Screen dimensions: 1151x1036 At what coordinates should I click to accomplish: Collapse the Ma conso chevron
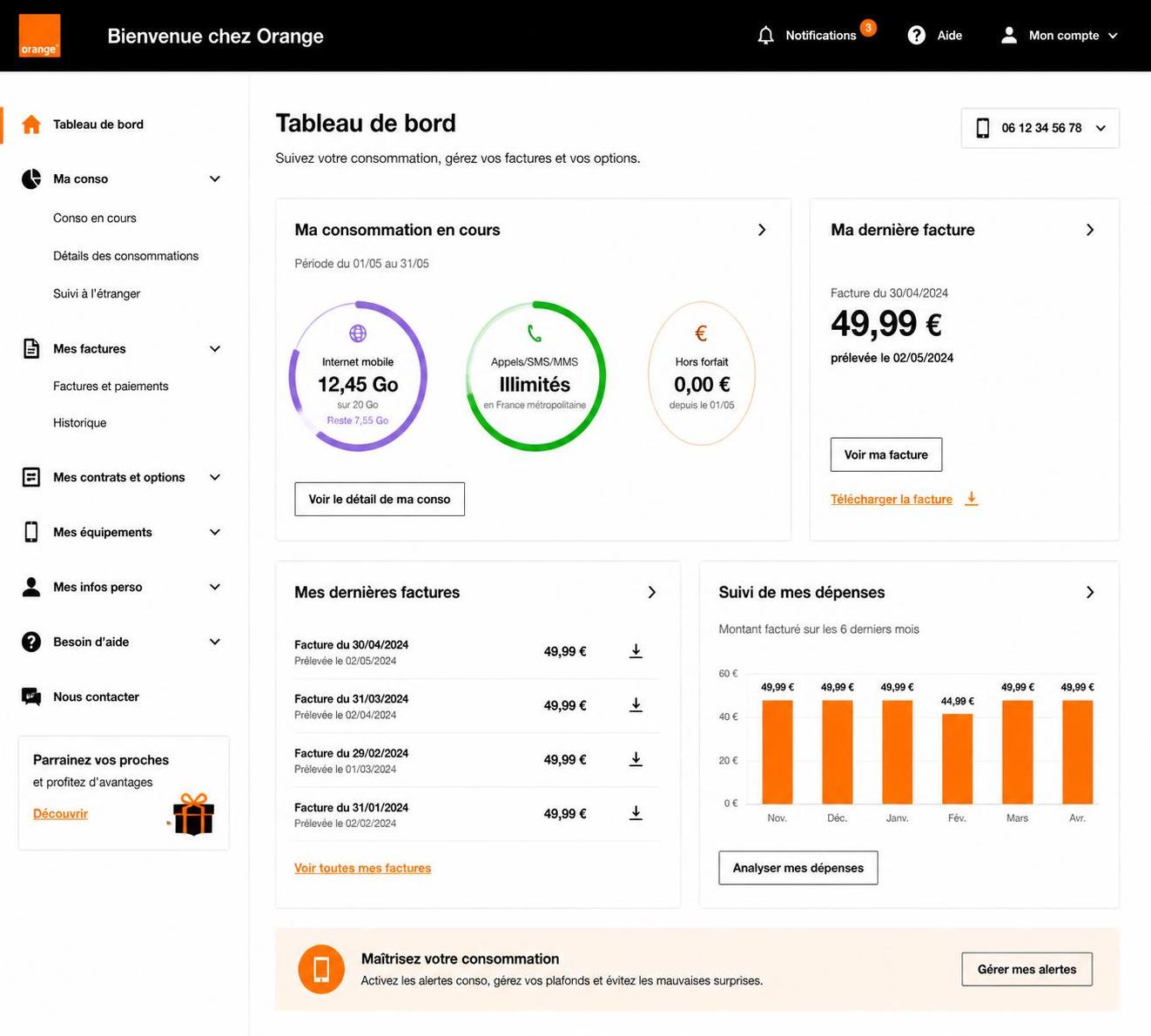tap(215, 178)
